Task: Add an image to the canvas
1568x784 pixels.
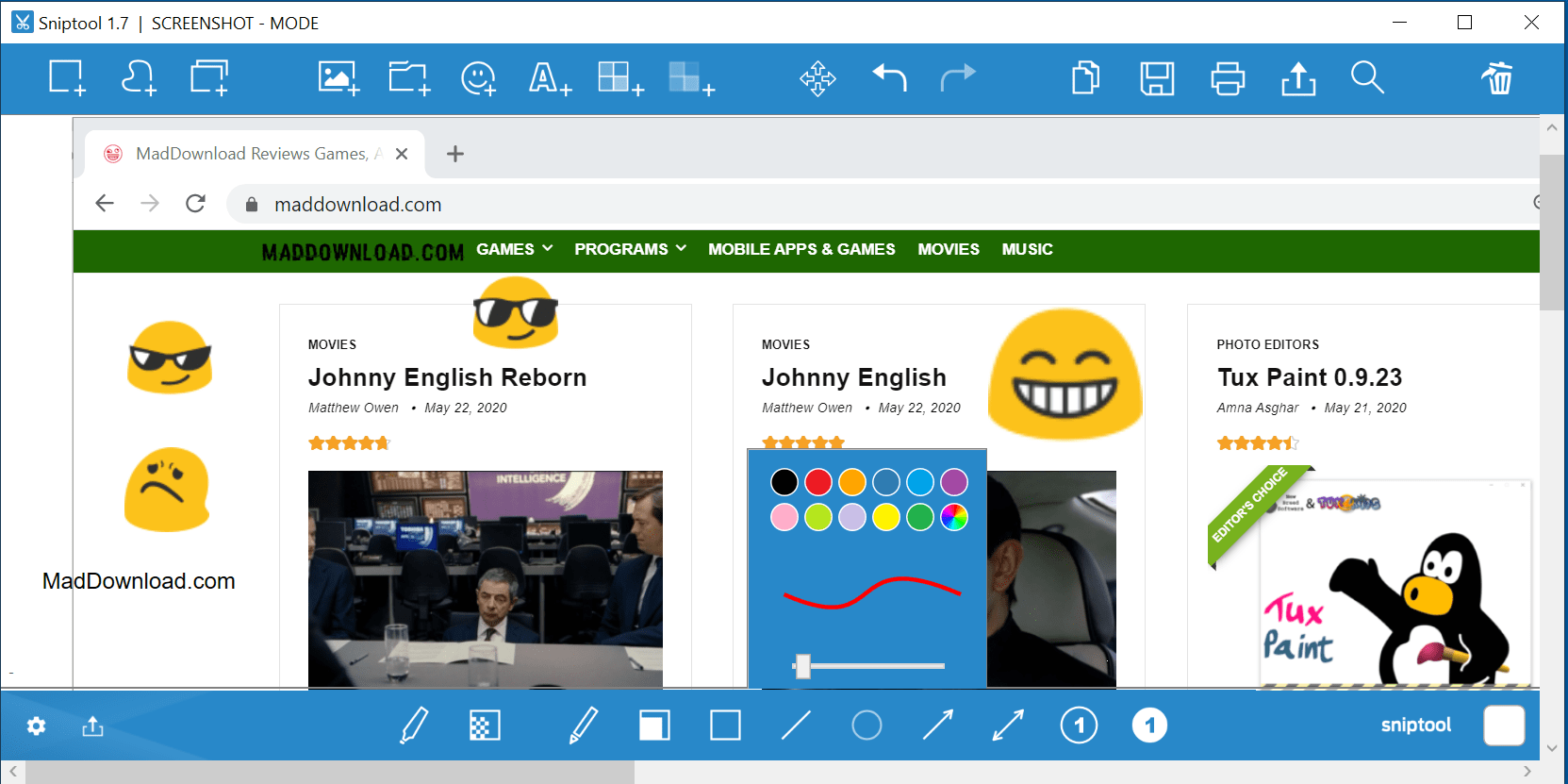Action: click(338, 77)
